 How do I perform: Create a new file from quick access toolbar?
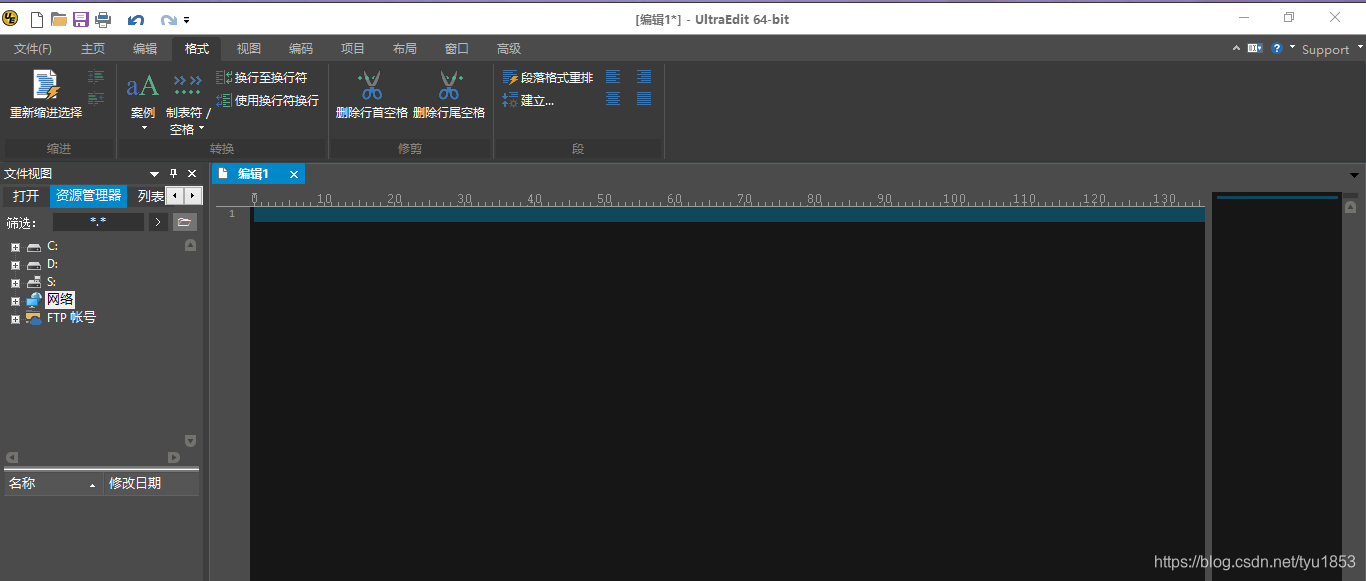tap(37, 19)
